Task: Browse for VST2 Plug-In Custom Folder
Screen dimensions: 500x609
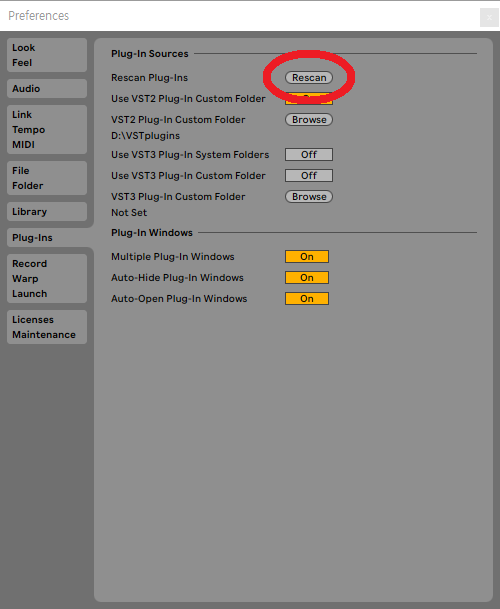Action: [x=309, y=120]
